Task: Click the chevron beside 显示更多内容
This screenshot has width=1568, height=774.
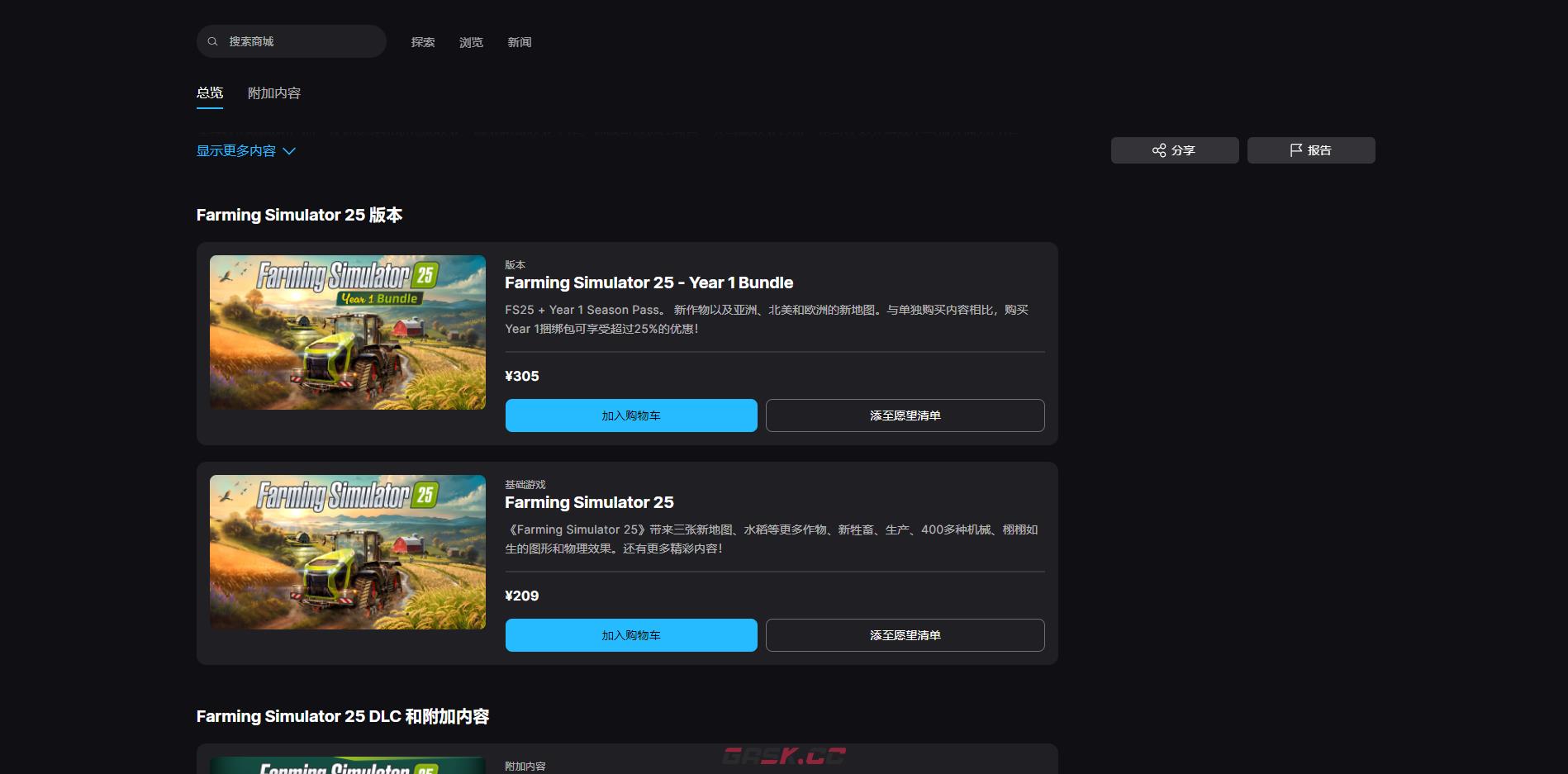Action: (x=289, y=150)
